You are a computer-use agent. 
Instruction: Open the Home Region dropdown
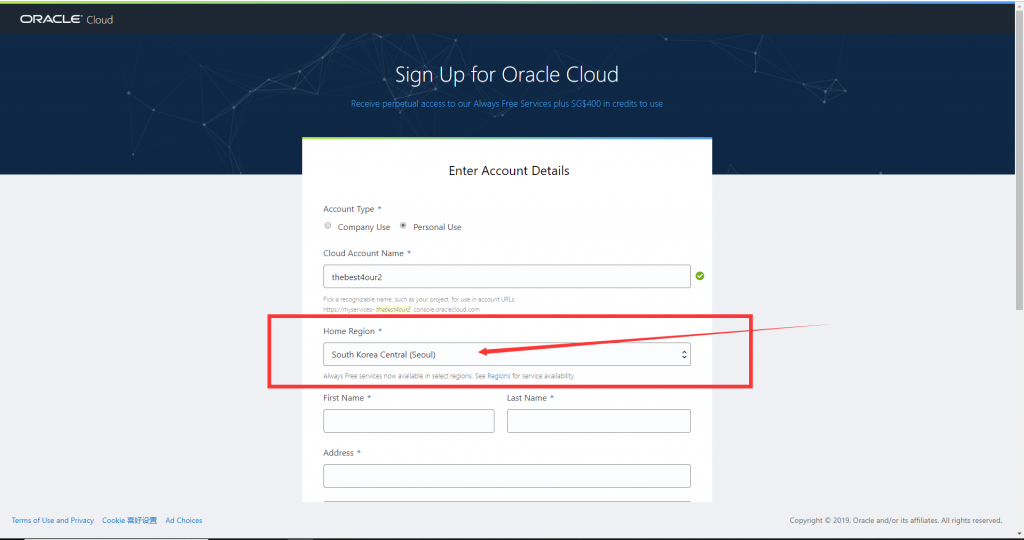[506, 354]
